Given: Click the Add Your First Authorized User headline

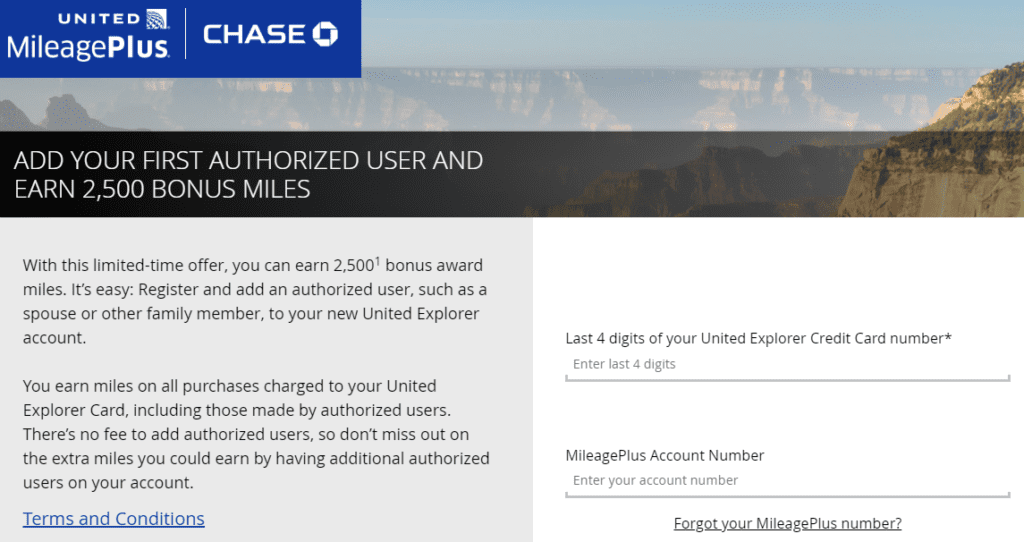Looking at the screenshot, I should [x=248, y=160].
